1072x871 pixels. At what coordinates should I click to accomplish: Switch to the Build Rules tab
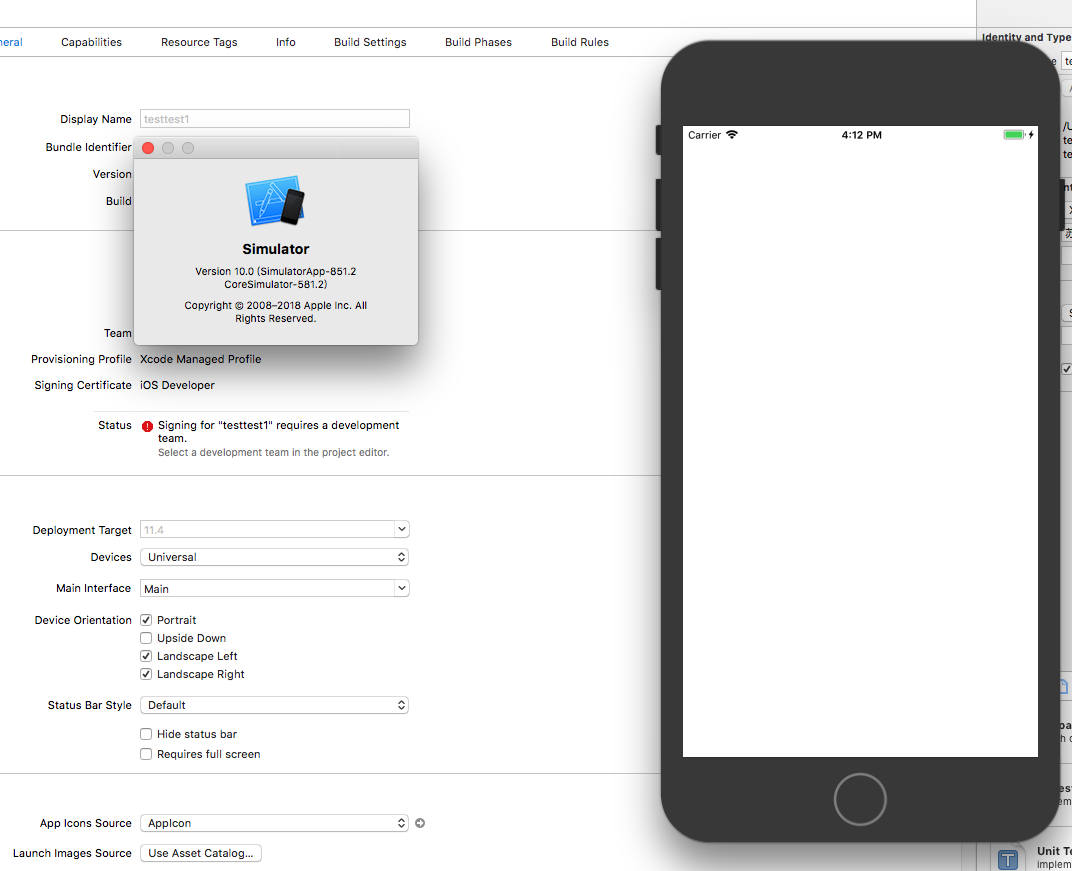580,42
